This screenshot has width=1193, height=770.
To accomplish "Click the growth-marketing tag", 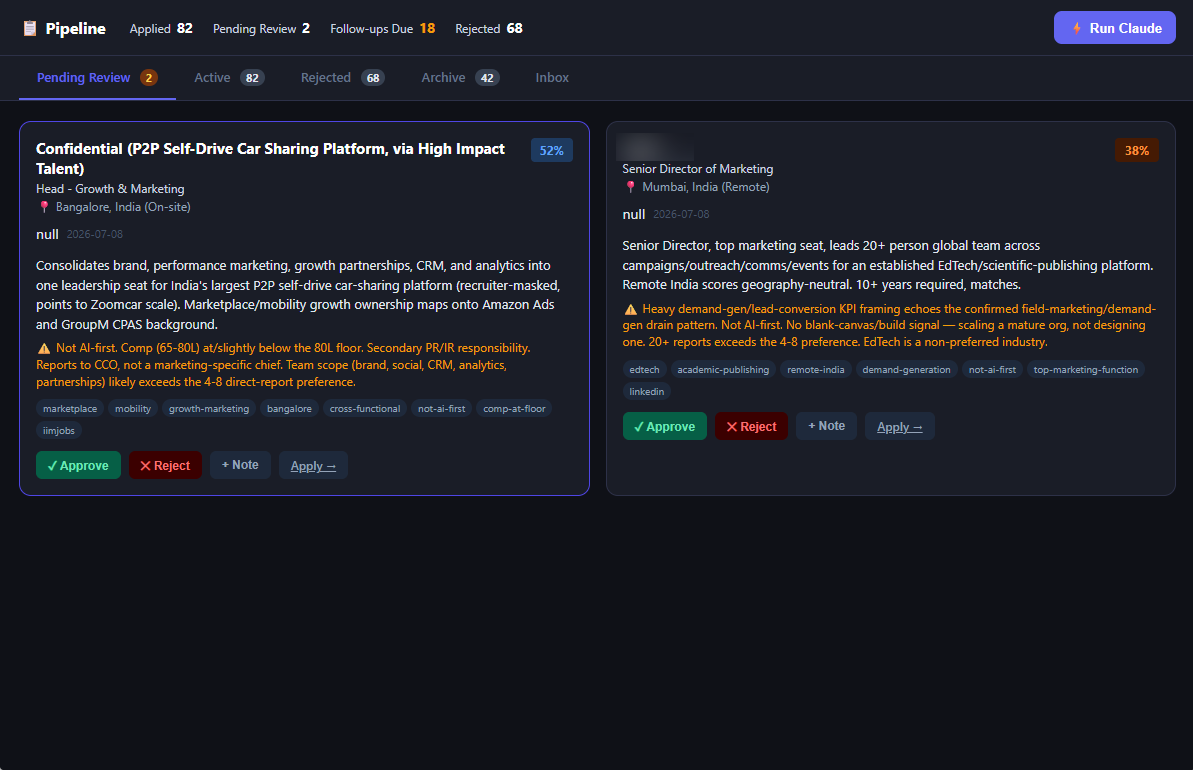I will click(x=208, y=409).
